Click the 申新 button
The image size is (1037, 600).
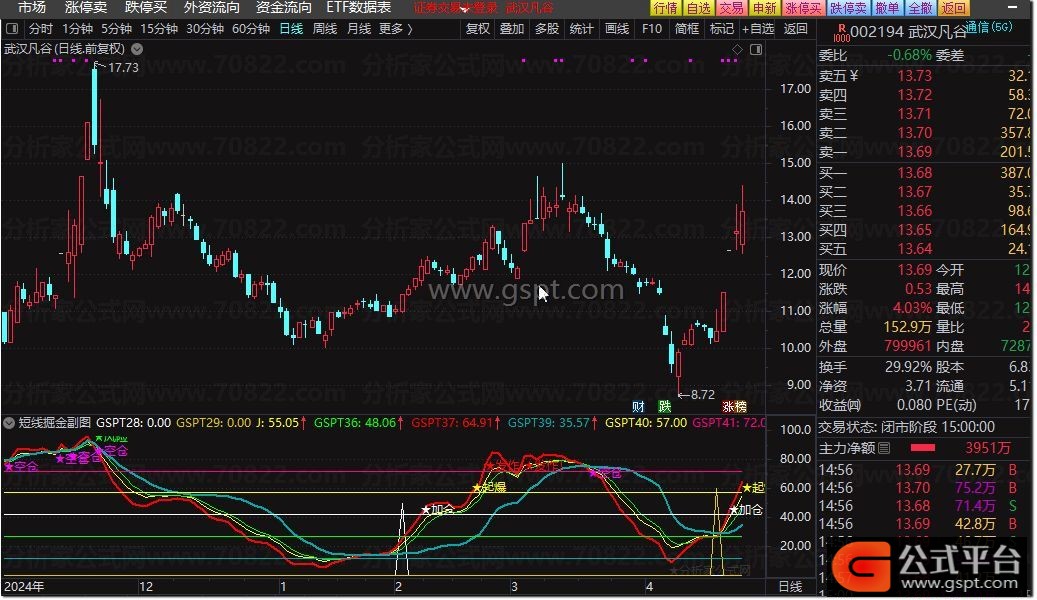point(765,8)
